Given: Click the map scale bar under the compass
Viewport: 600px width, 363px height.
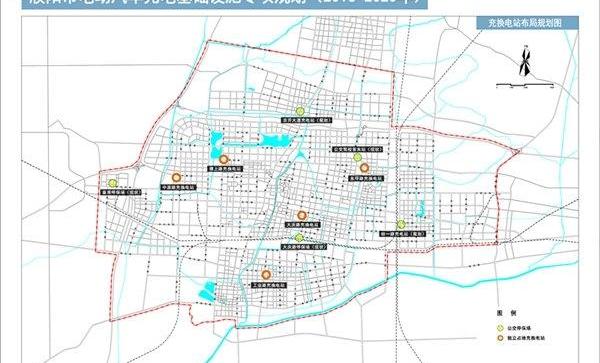Looking at the screenshot, I should click(525, 85).
